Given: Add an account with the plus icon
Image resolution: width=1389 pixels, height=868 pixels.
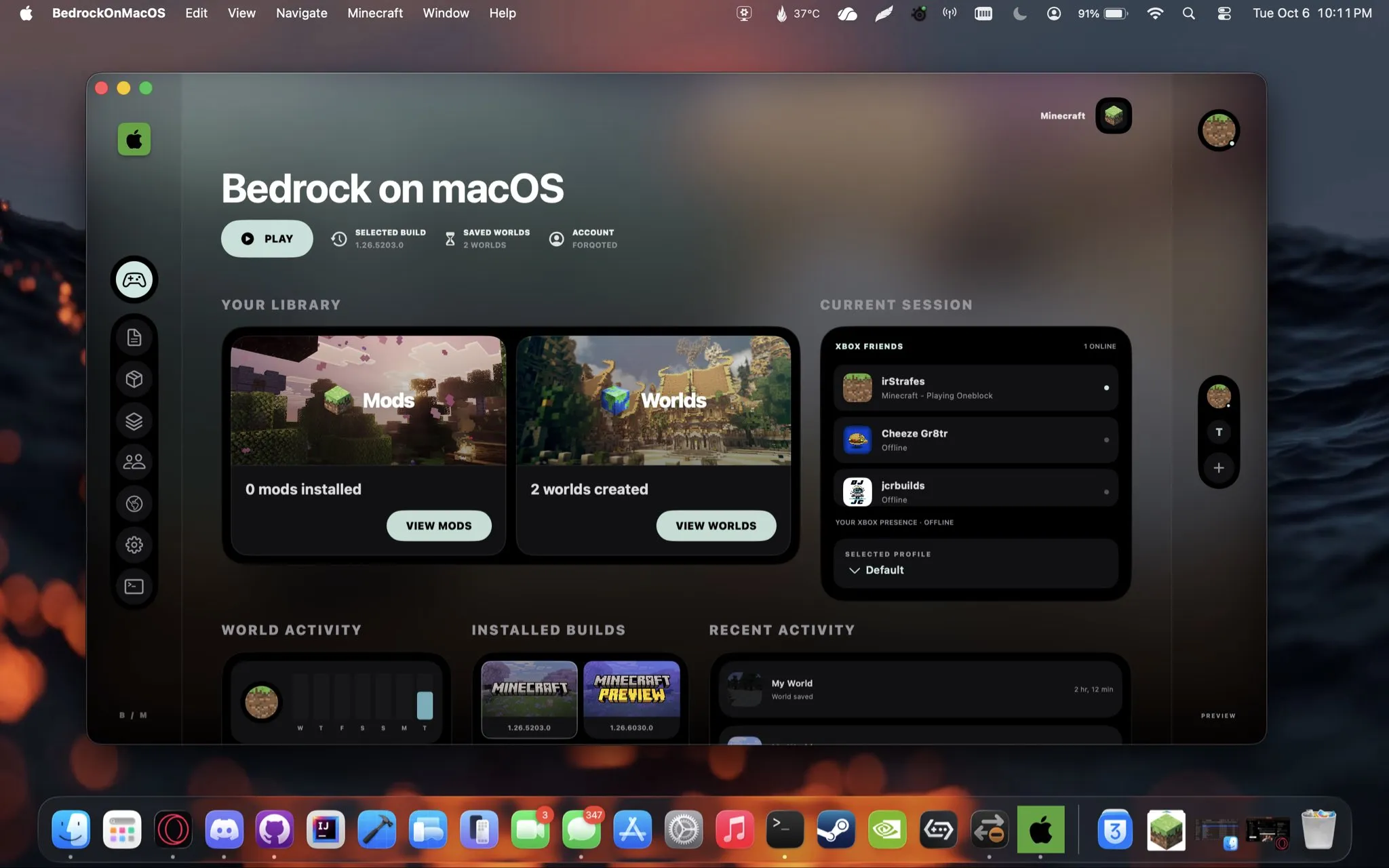Looking at the screenshot, I should [1219, 468].
